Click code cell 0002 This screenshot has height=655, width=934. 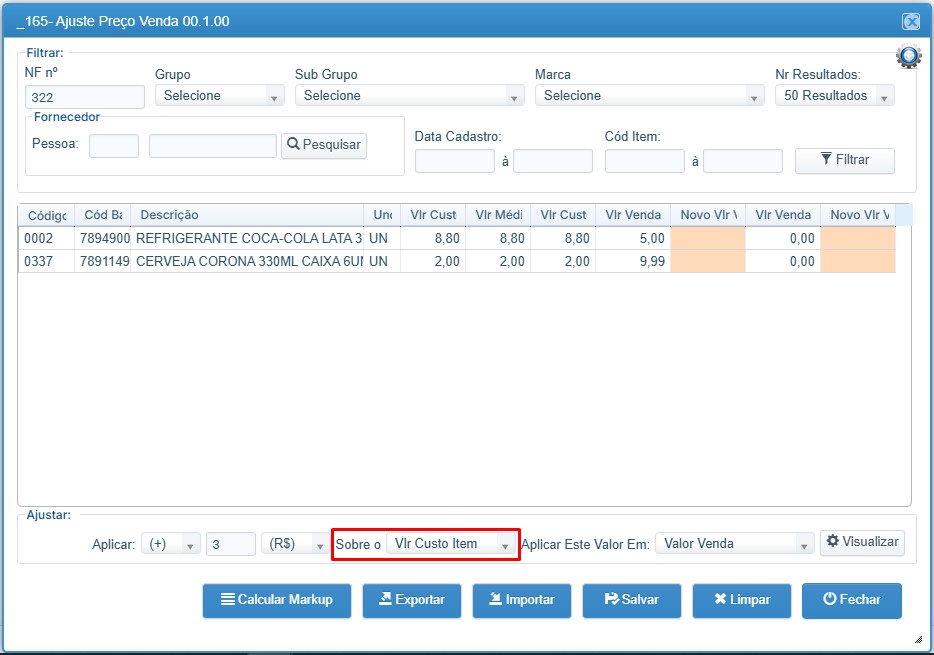46,239
